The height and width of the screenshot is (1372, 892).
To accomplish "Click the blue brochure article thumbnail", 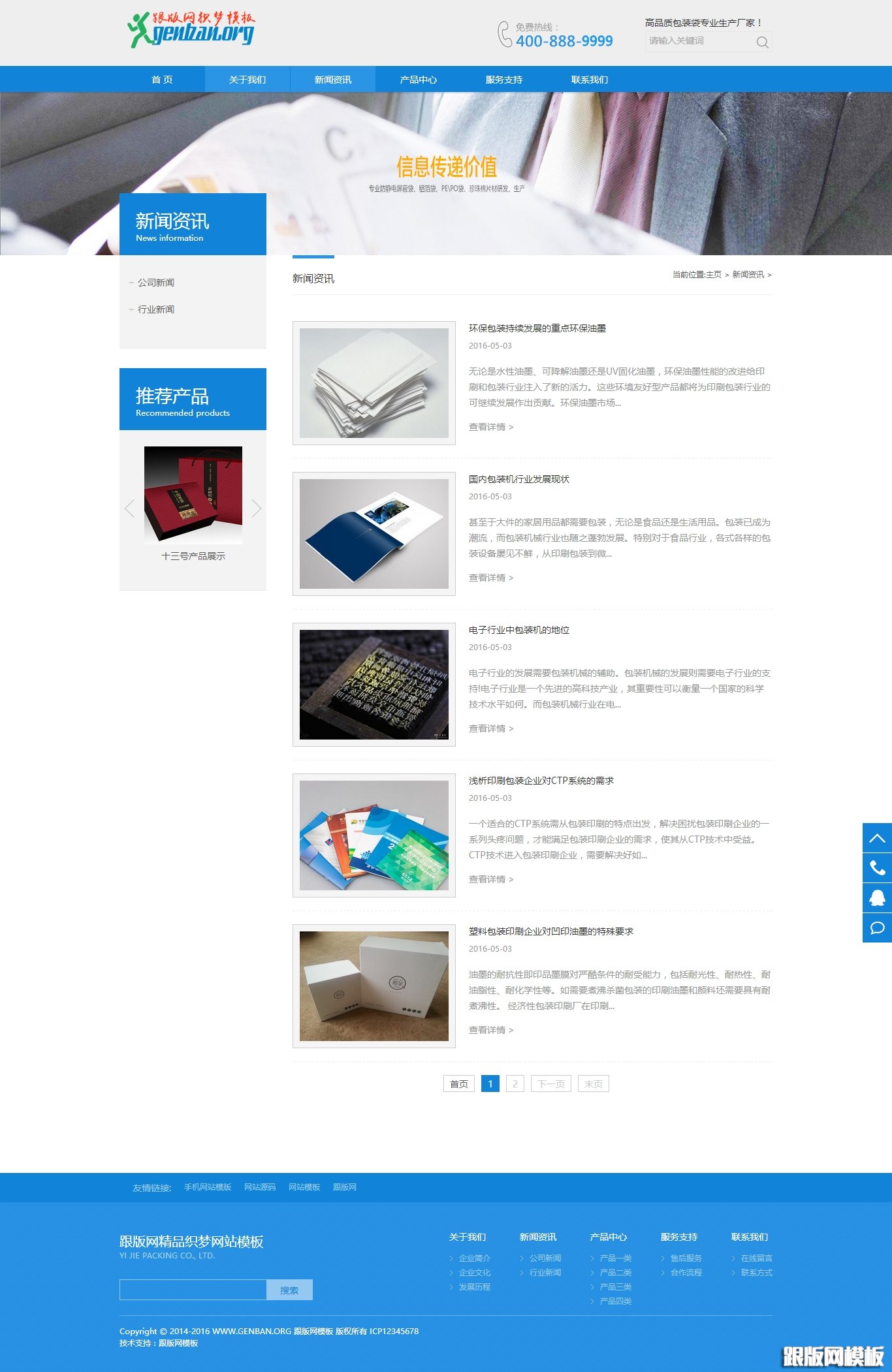I will 374,534.
